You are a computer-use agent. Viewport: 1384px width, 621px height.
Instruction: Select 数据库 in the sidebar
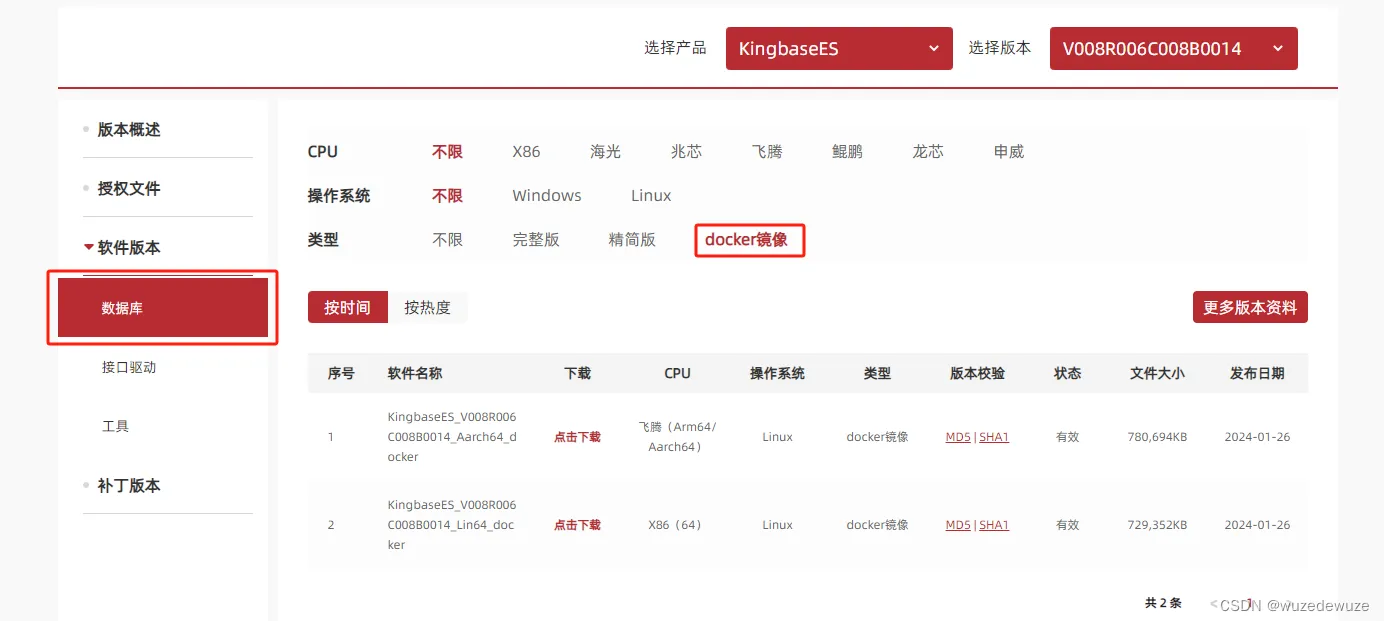pos(163,308)
